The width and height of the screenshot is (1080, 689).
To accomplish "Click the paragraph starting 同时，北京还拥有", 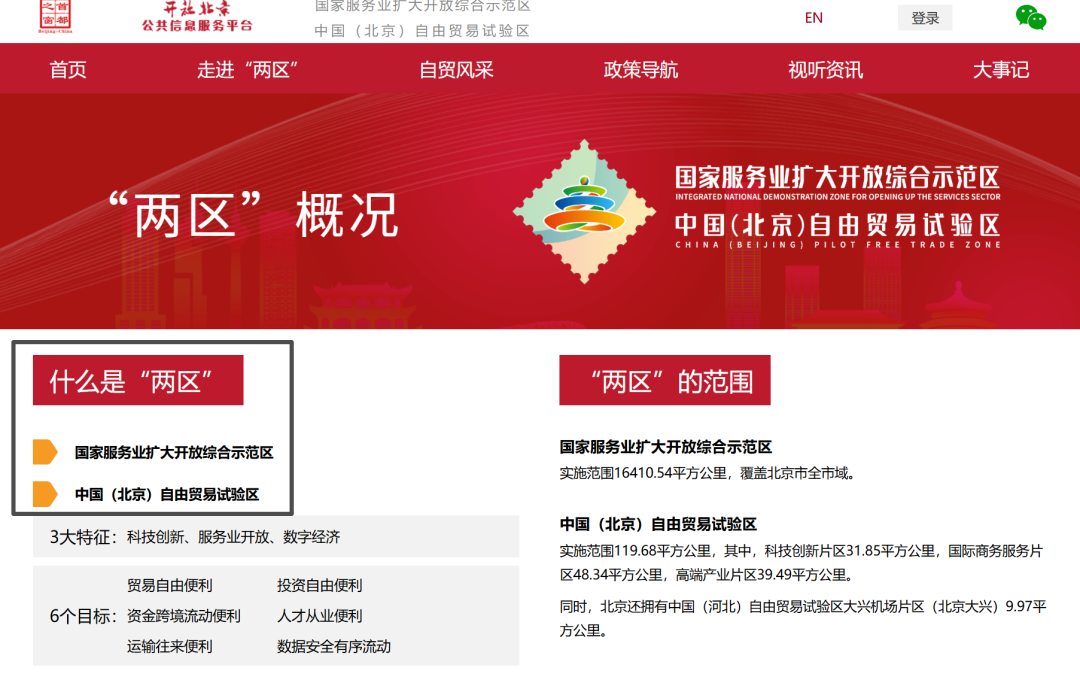I will pyautogui.click(x=803, y=618).
